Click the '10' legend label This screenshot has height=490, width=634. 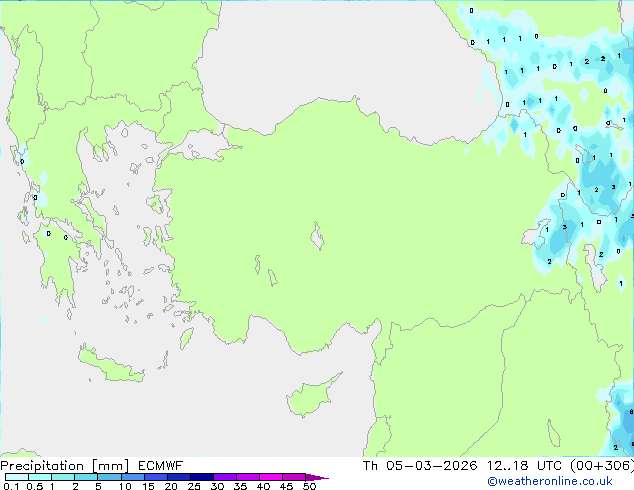(125, 486)
